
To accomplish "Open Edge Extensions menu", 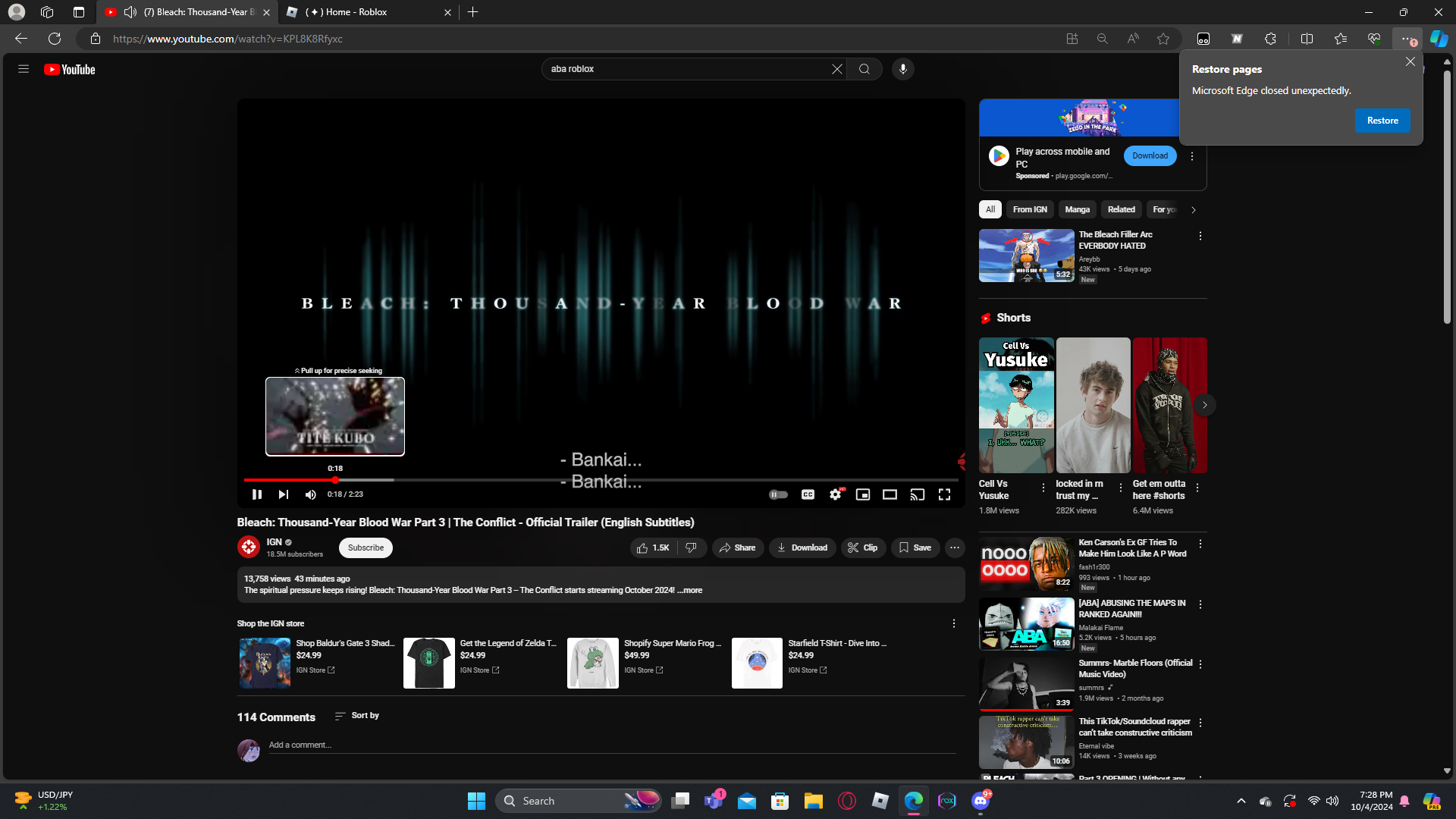I will pos(1270,39).
